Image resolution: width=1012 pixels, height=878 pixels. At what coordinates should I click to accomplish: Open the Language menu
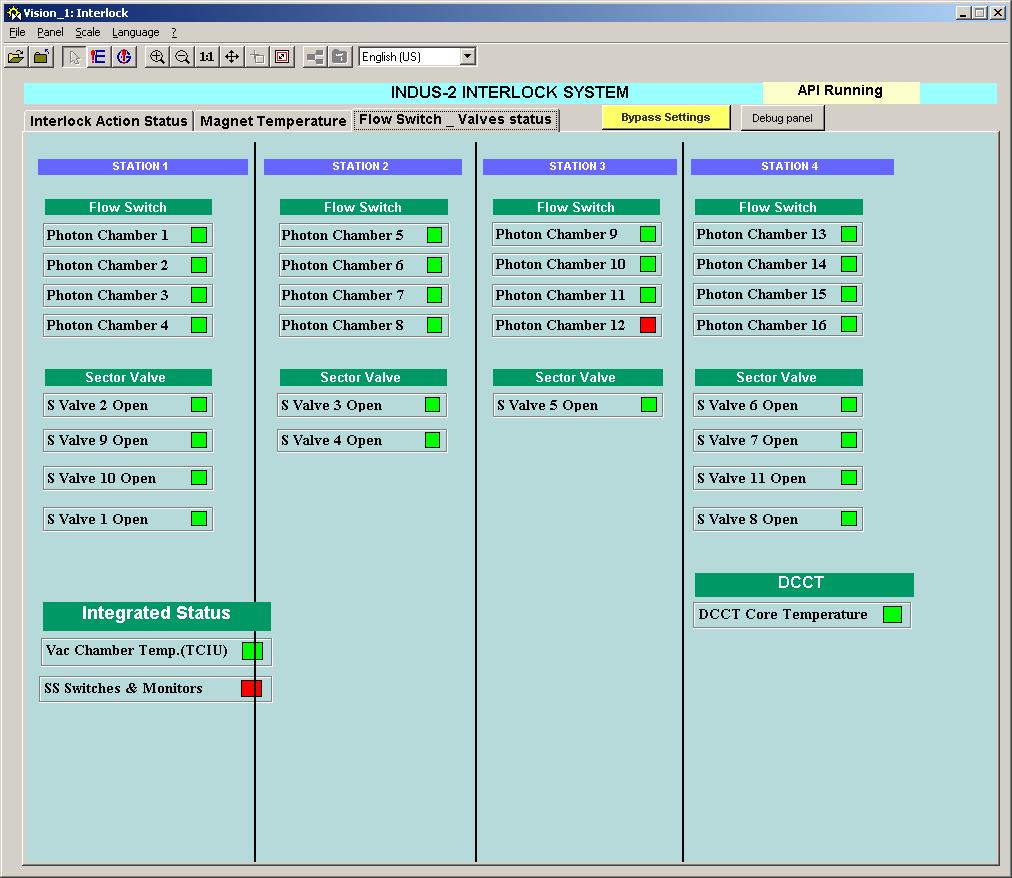click(136, 32)
